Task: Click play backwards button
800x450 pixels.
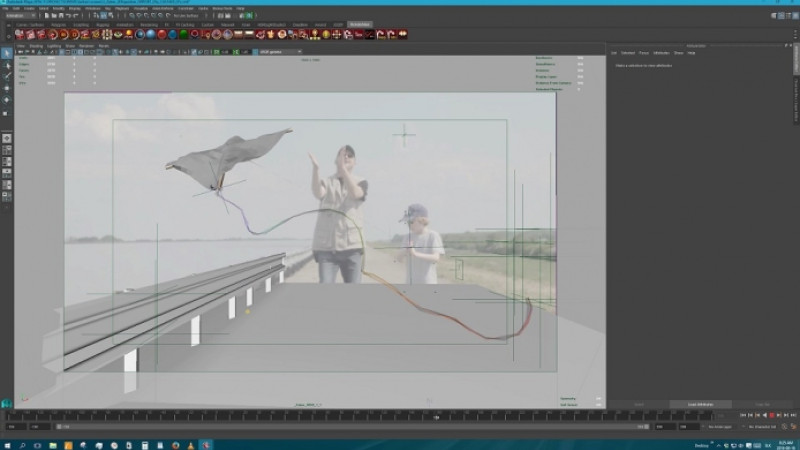Action: coord(765,416)
